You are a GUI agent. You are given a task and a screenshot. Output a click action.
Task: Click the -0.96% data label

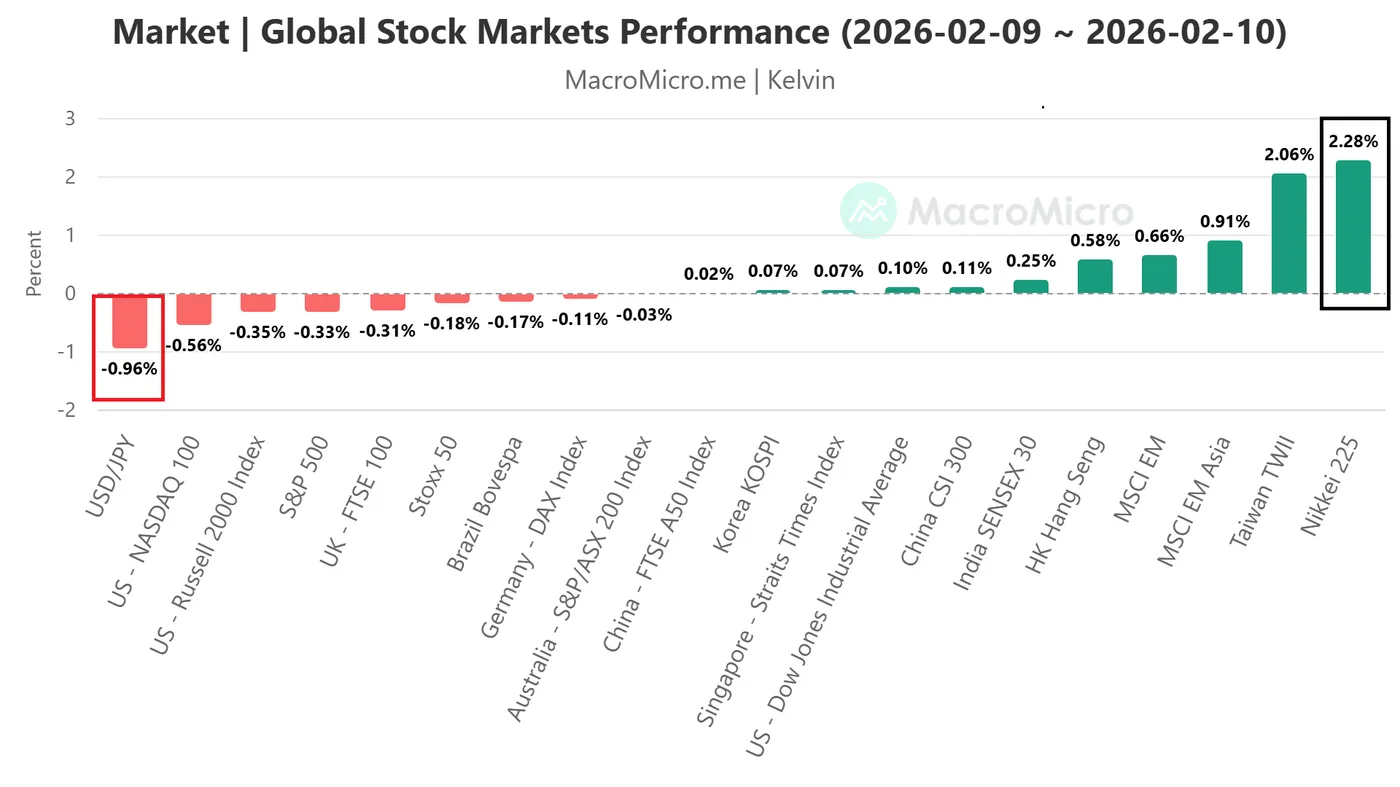(129, 368)
